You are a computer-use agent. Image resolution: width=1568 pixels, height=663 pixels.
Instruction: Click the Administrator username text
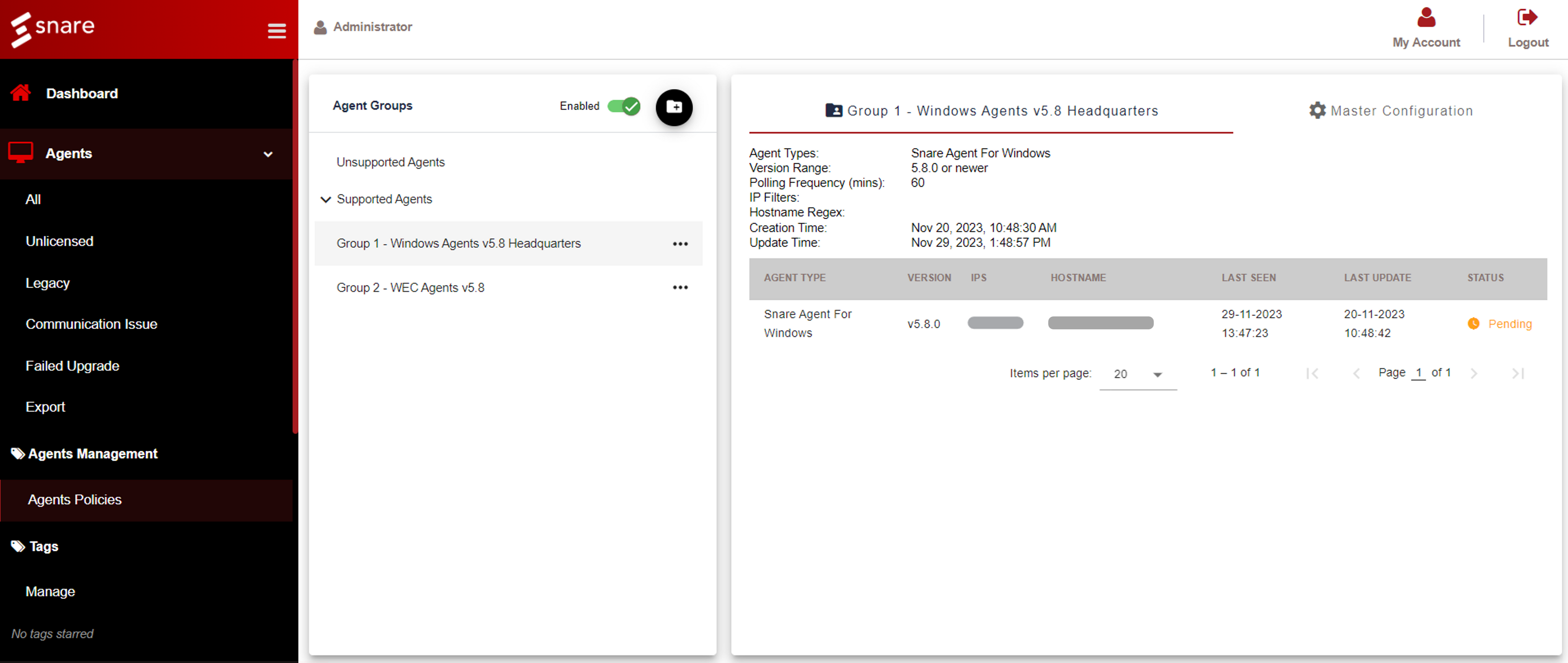pyautogui.click(x=372, y=27)
